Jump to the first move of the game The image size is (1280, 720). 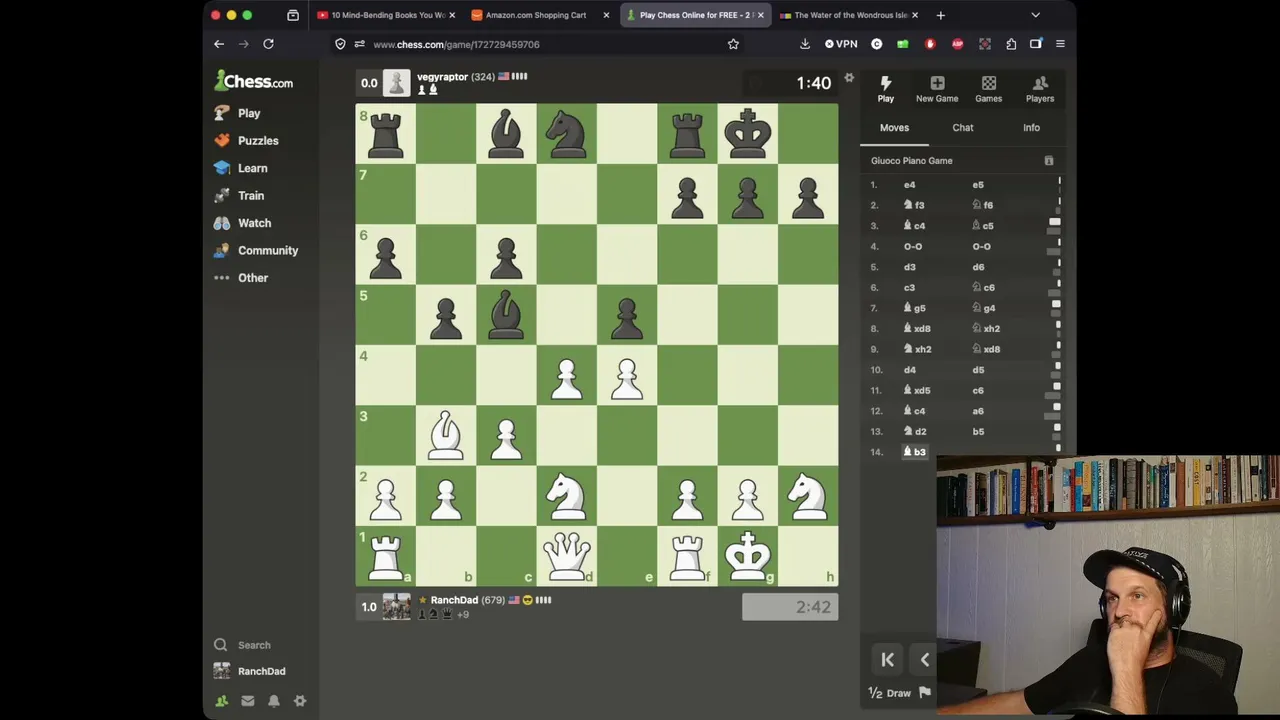tap(887, 660)
